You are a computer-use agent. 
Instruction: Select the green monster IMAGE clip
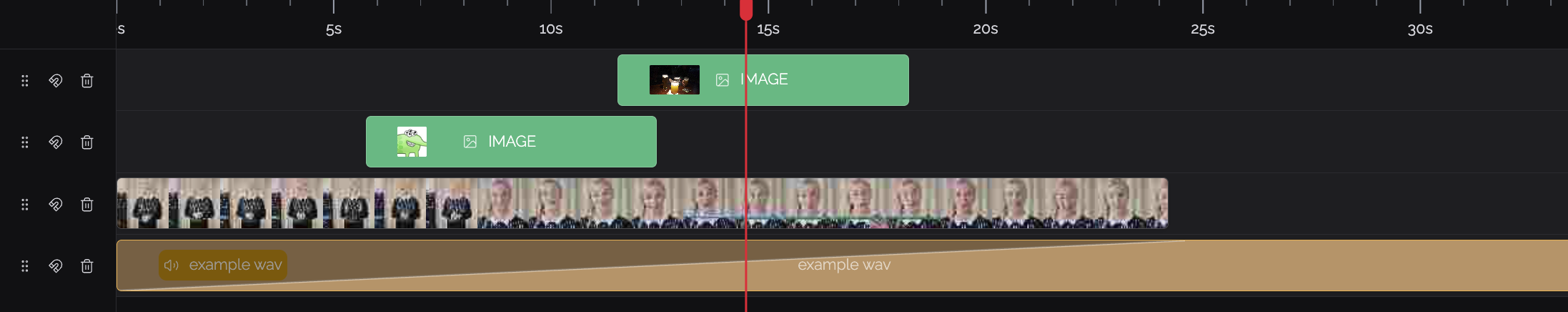tap(511, 142)
